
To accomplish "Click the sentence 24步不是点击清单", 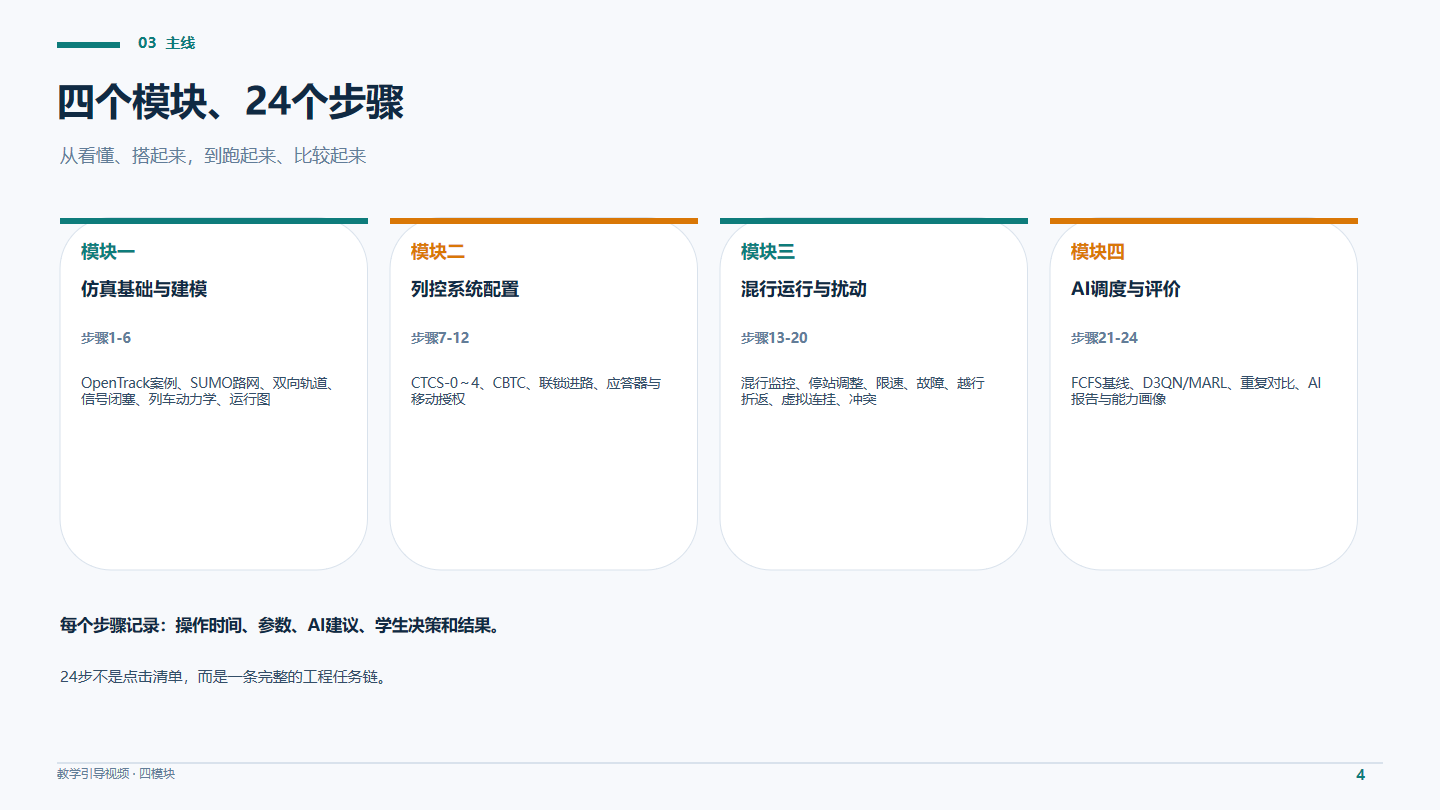I will pos(223,677).
